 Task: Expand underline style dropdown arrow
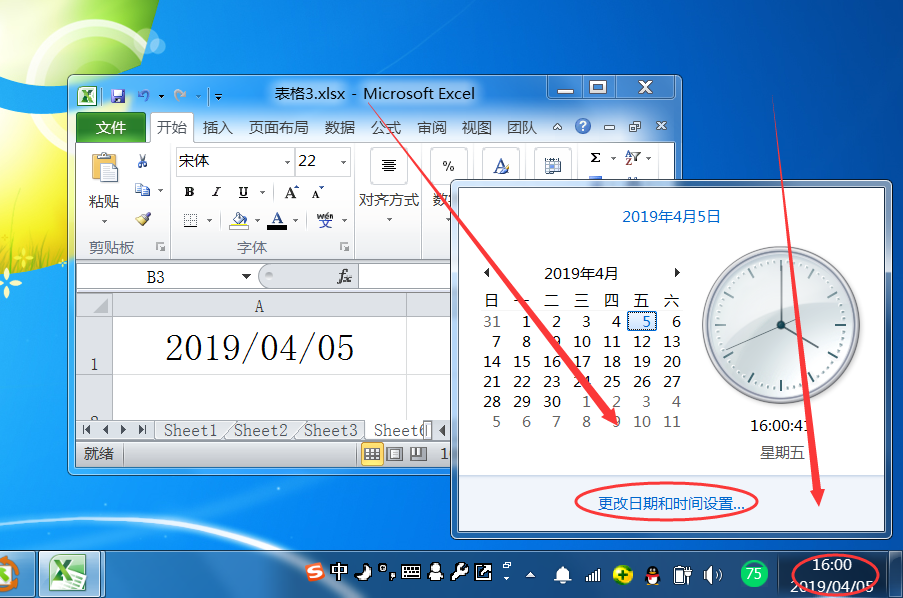tap(262, 192)
